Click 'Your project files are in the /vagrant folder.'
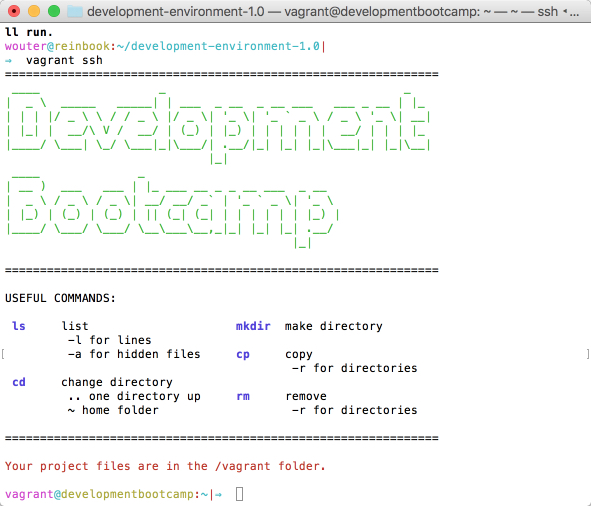The height and width of the screenshot is (506, 591). pyautogui.click(x=165, y=466)
